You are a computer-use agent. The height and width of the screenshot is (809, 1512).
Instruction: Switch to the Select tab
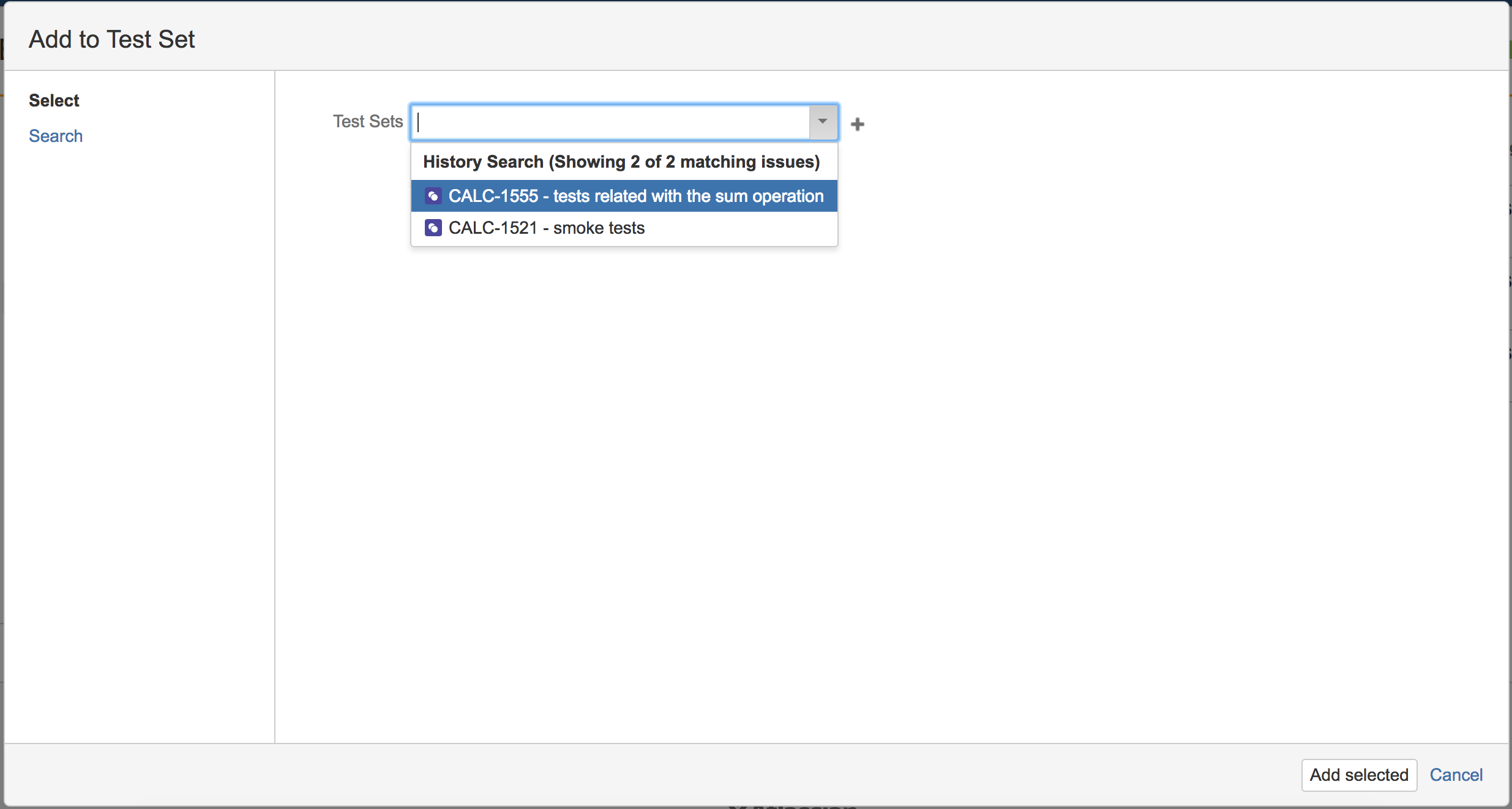[54, 100]
